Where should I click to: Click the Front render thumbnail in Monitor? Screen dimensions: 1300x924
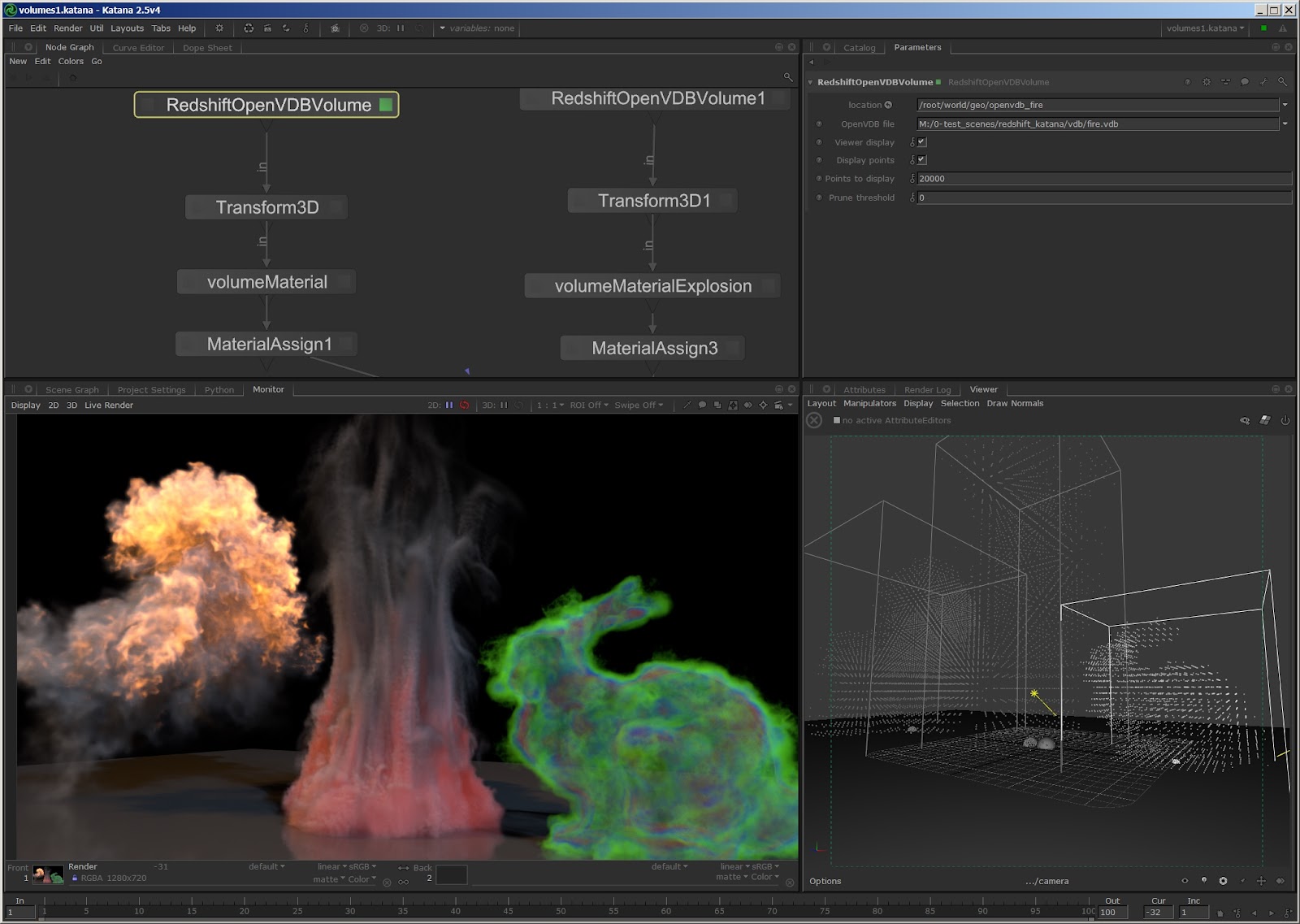(x=48, y=875)
